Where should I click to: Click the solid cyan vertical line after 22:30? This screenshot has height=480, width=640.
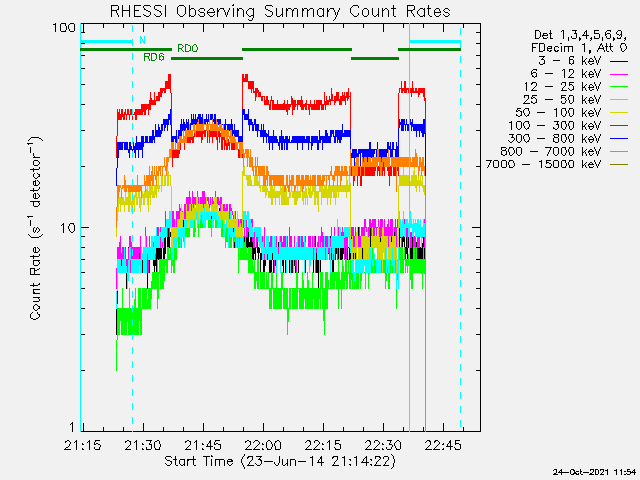click(x=409, y=227)
